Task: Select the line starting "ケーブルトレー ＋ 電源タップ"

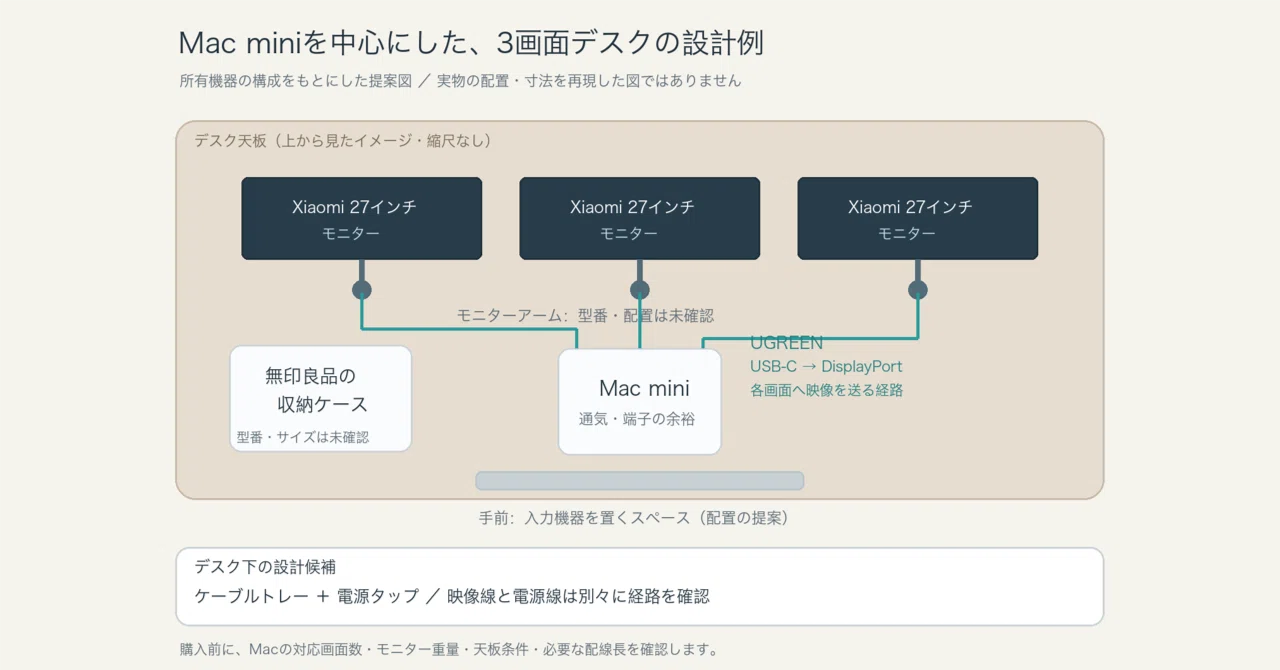Action: (452, 596)
